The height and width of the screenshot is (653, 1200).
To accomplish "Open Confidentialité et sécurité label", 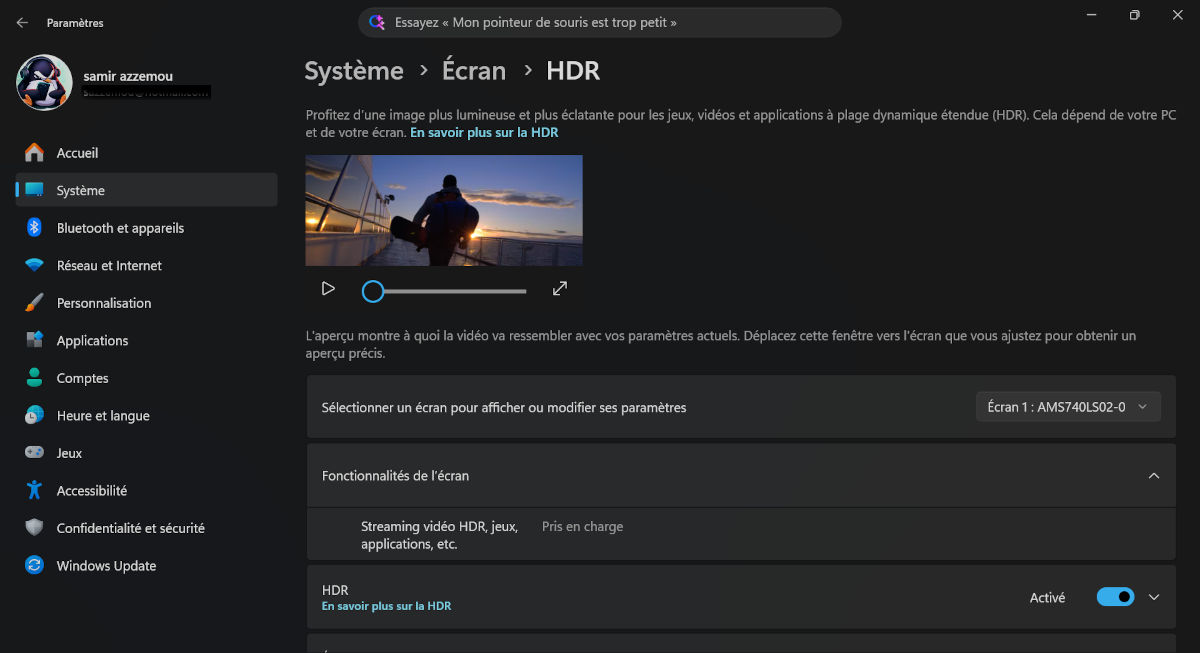I will pos(130,528).
